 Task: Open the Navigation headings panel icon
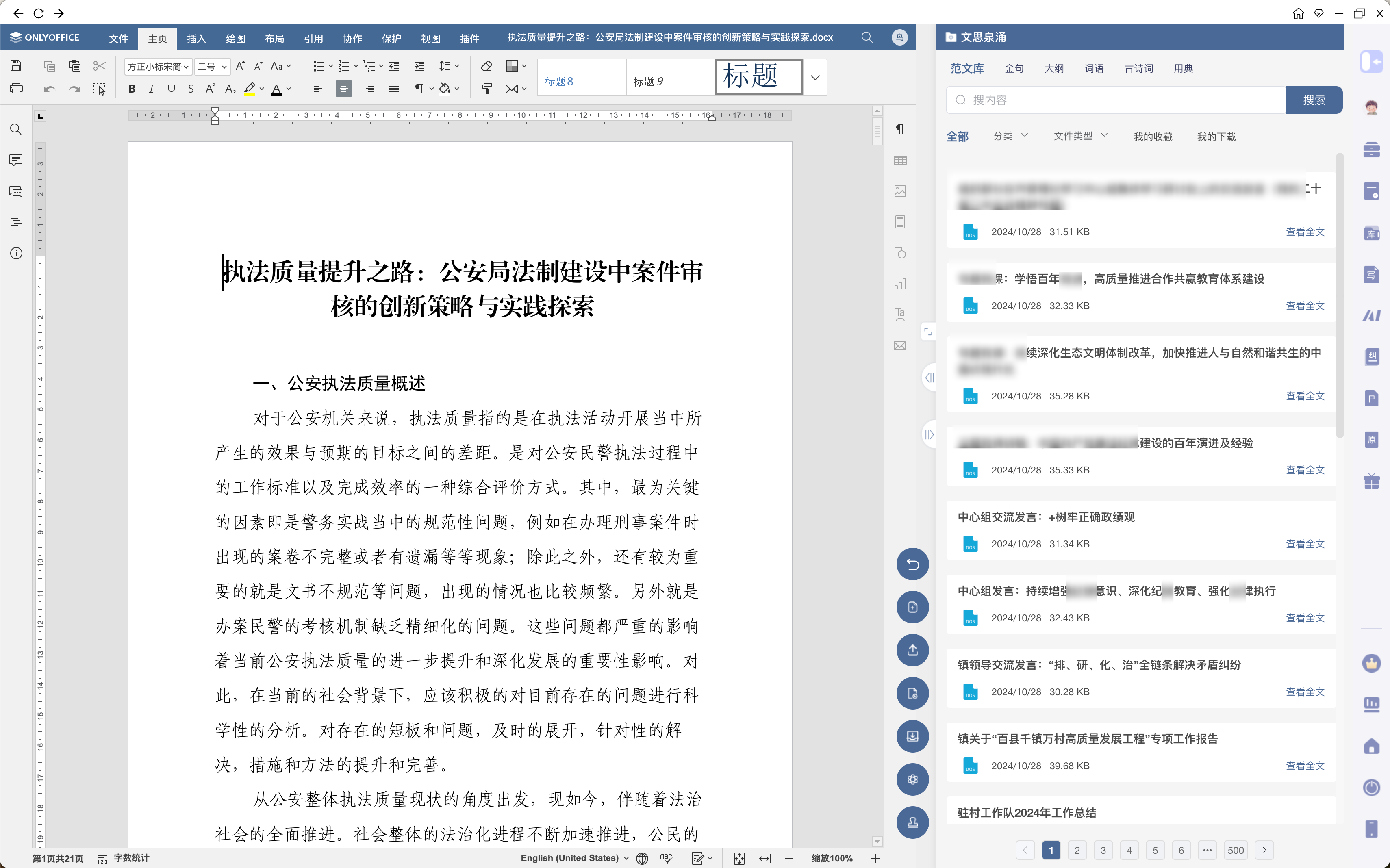tap(16, 222)
